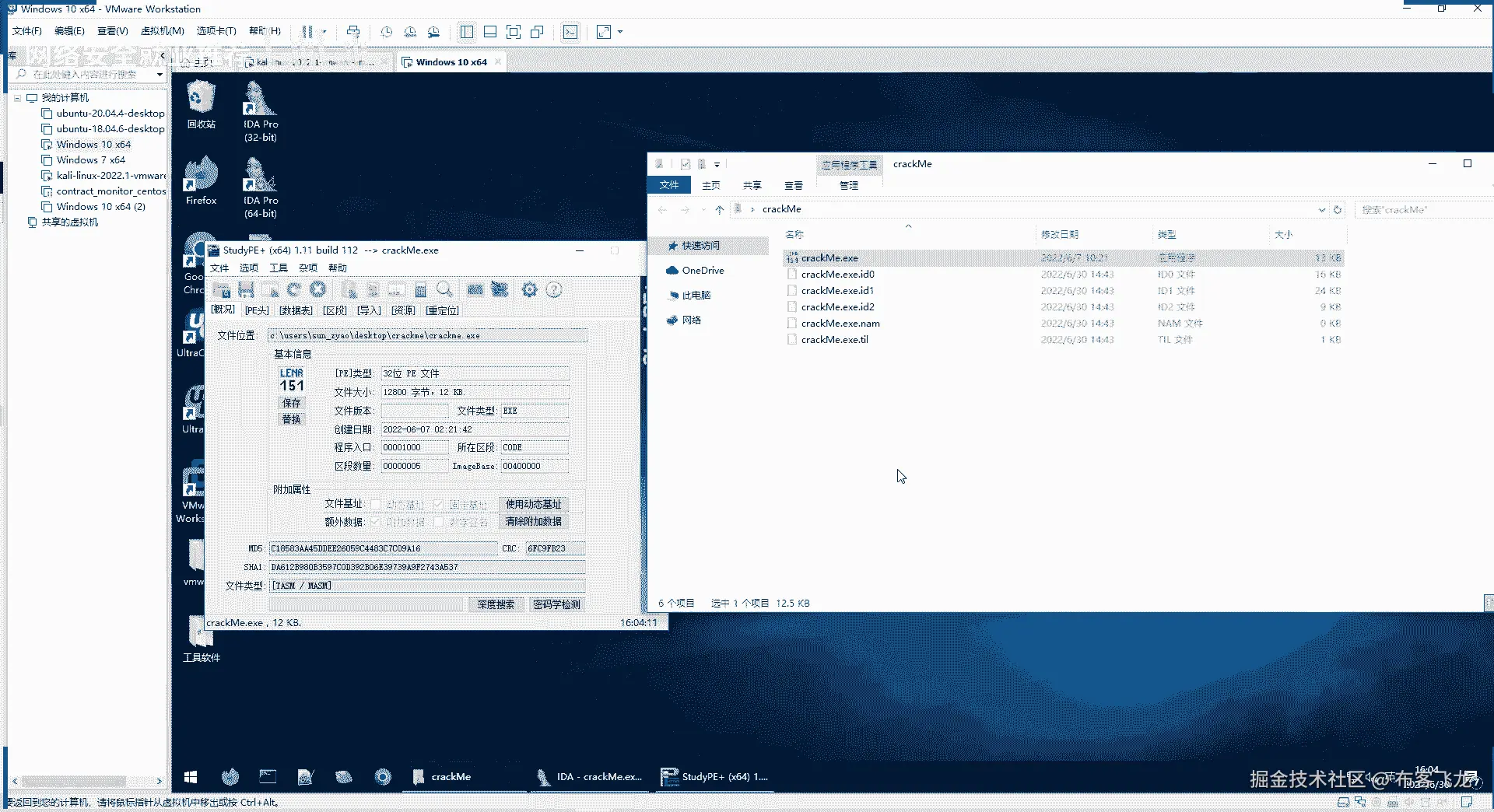Click the open file icon in StudyPE+ toolbar

click(222, 290)
